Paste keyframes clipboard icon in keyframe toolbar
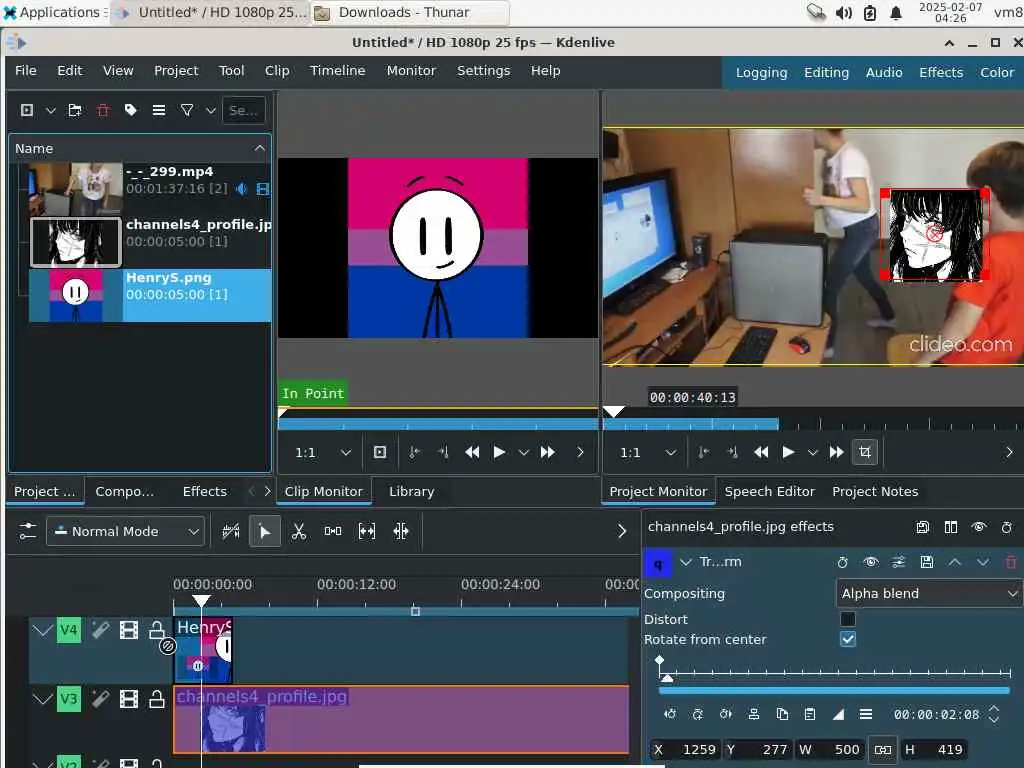The width and height of the screenshot is (1024, 768). point(810,714)
